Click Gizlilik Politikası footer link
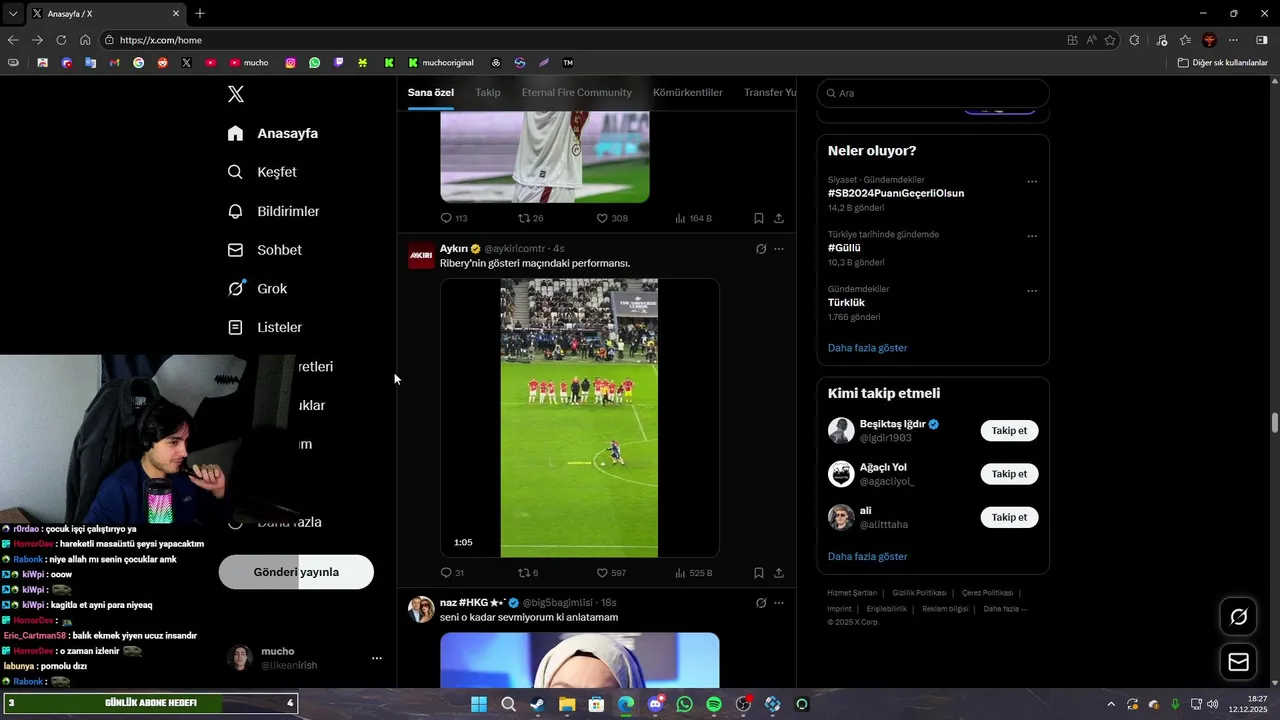Viewport: 1280px width, 720px height. click(x=920, y=593)
